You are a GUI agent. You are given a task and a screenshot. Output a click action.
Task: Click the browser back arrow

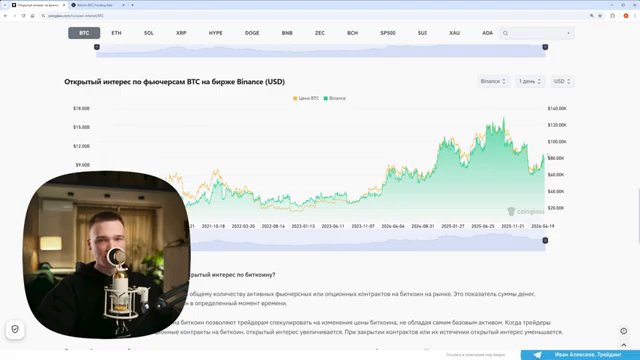[5, 16]
